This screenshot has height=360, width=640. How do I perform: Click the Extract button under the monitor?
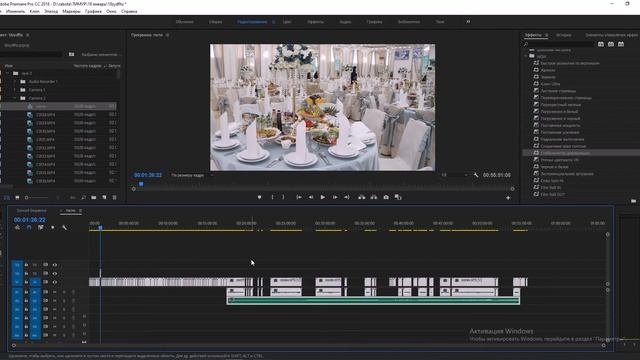374,197
